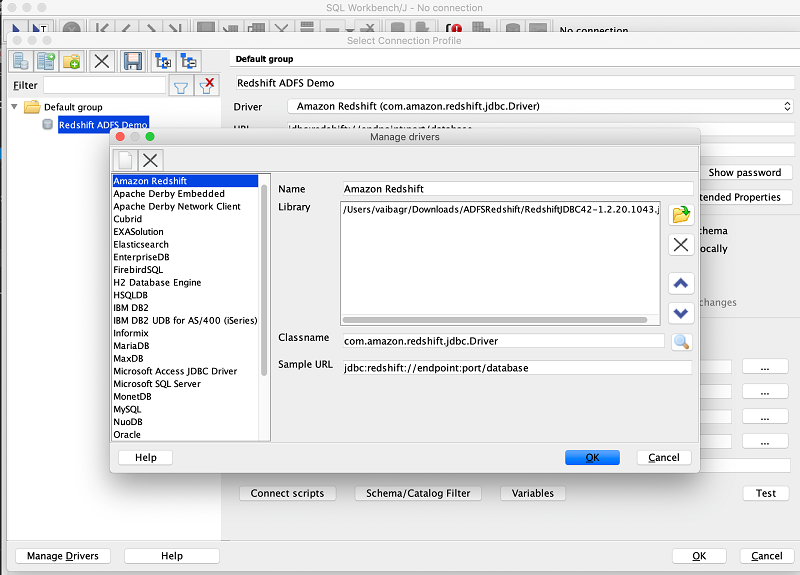Image resolution: width=800 pixels, height=575 pixels.
Task: Click Help in the Manage drivers dialog
Action: tap(145, 458)
